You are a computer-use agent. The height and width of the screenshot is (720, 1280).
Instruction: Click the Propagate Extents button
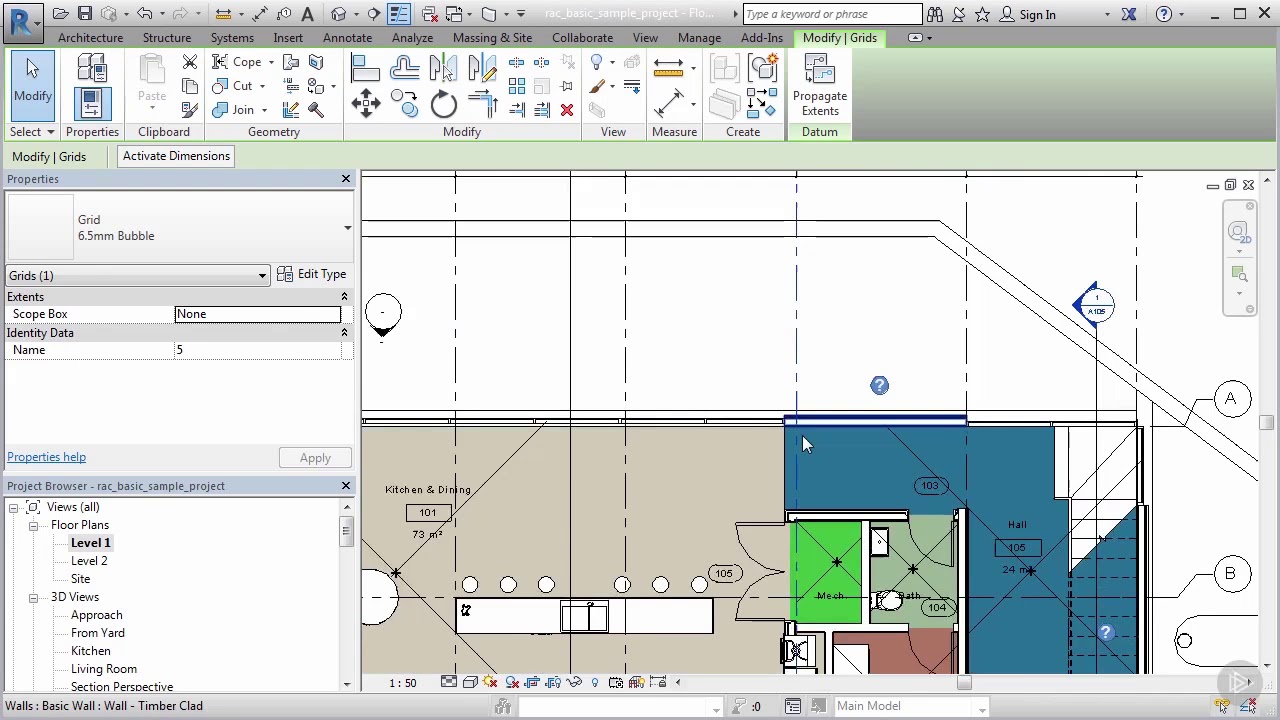(820, 86)
